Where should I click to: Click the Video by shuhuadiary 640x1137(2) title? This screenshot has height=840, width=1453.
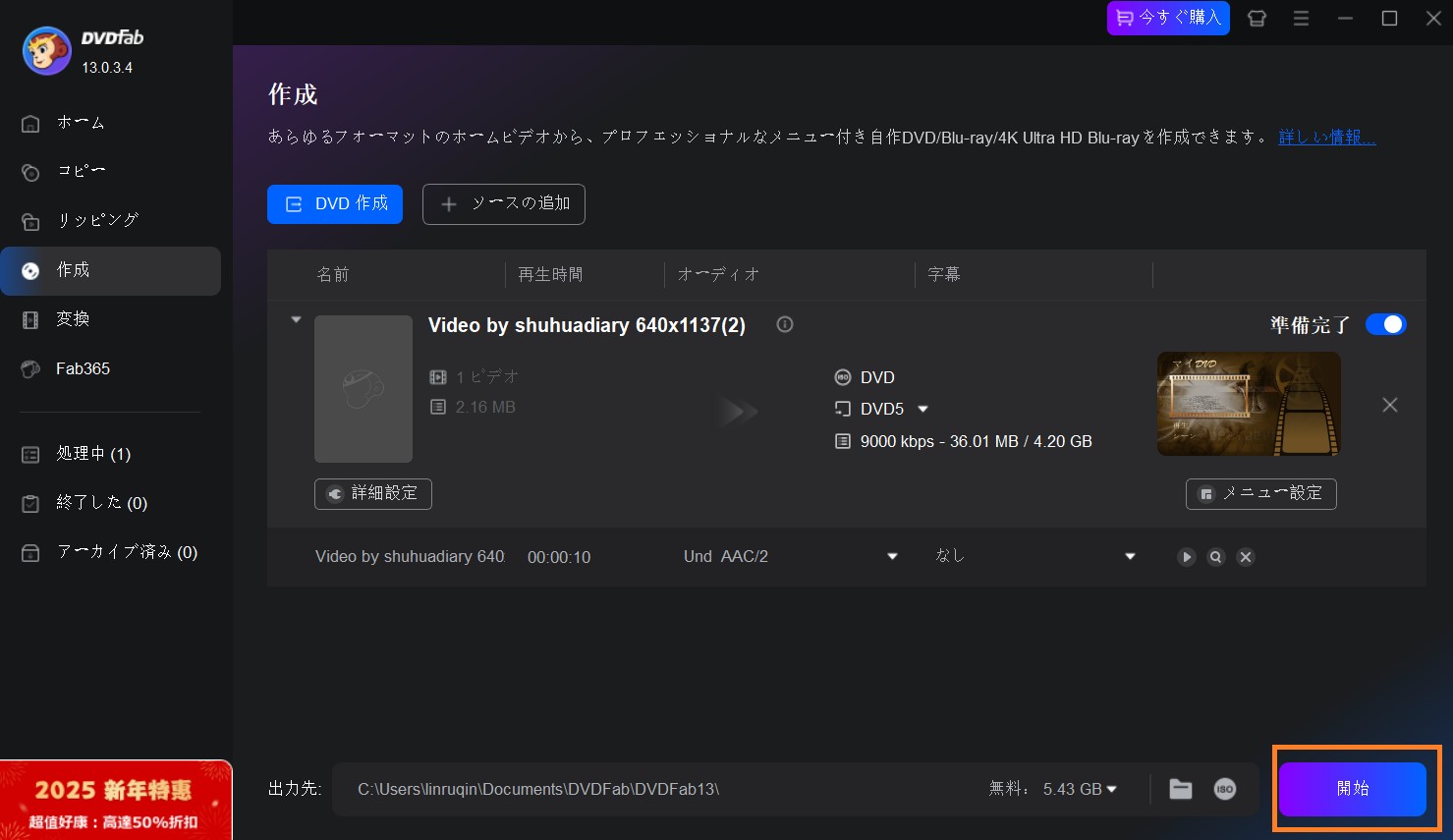(x=587, y=325)
